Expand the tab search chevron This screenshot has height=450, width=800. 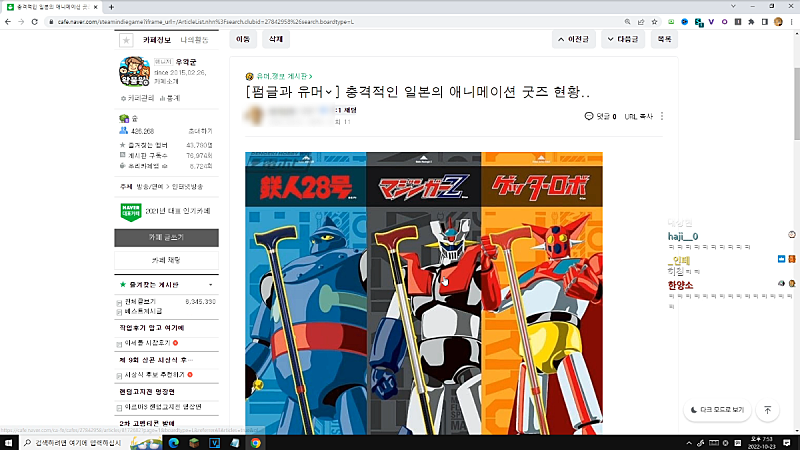(x=733, y=7)
